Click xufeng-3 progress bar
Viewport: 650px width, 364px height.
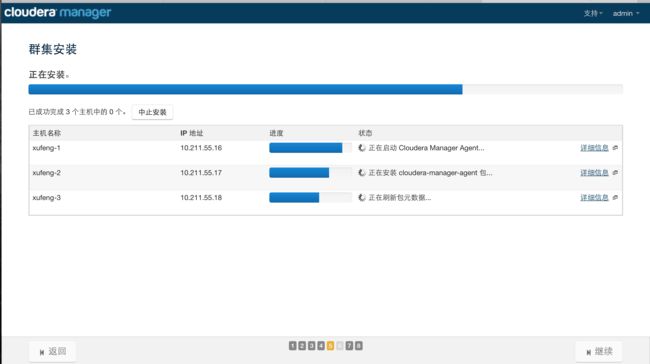coord(310,197)
